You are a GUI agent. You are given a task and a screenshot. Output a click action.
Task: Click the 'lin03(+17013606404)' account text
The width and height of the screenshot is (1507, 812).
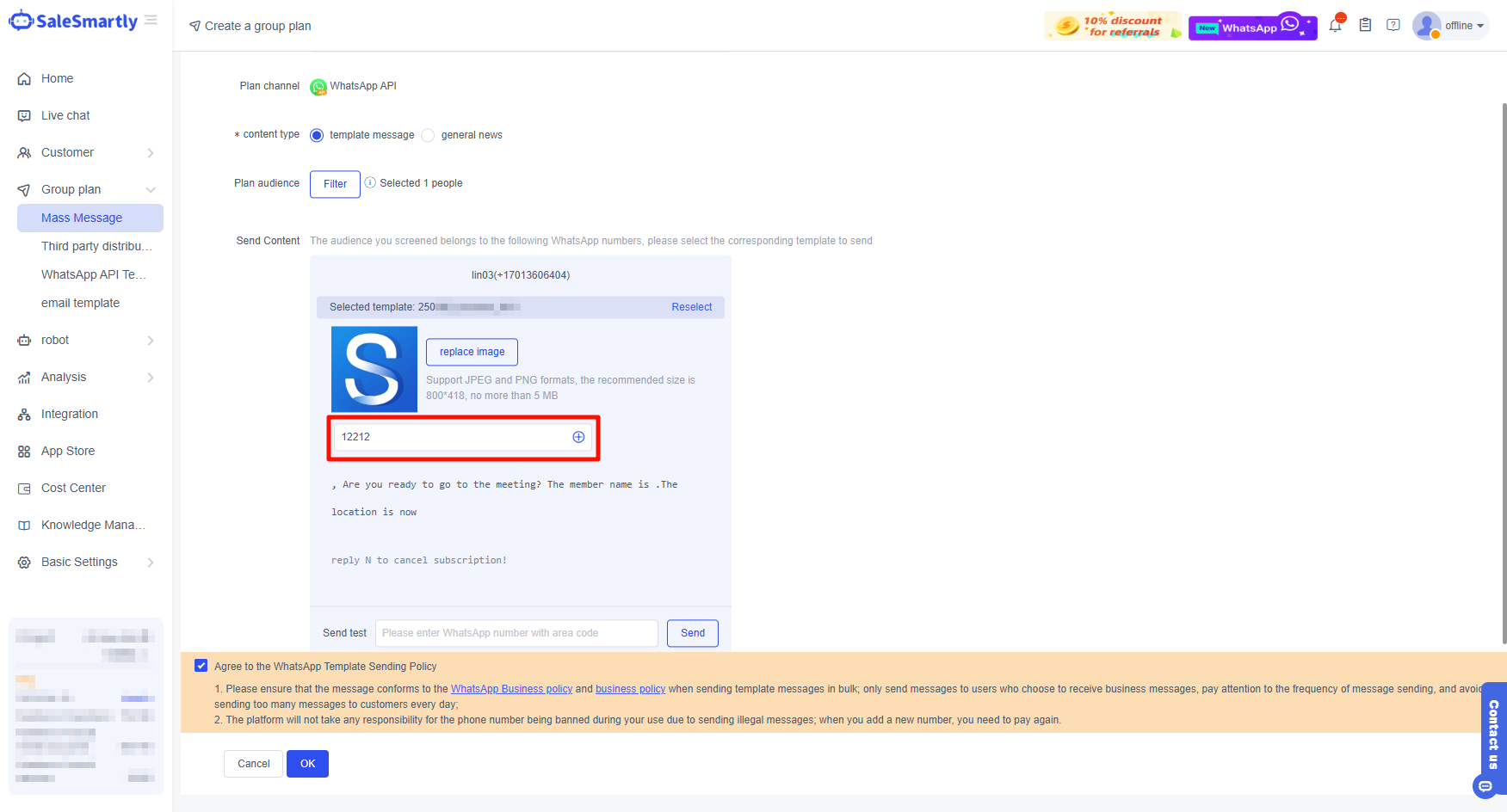521,275
